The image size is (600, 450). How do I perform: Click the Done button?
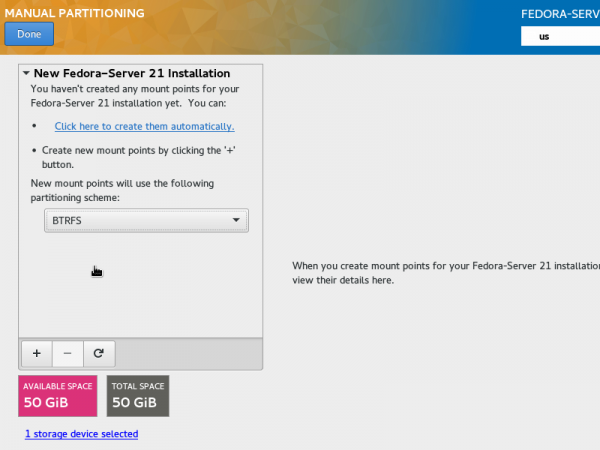pos(29,34)
